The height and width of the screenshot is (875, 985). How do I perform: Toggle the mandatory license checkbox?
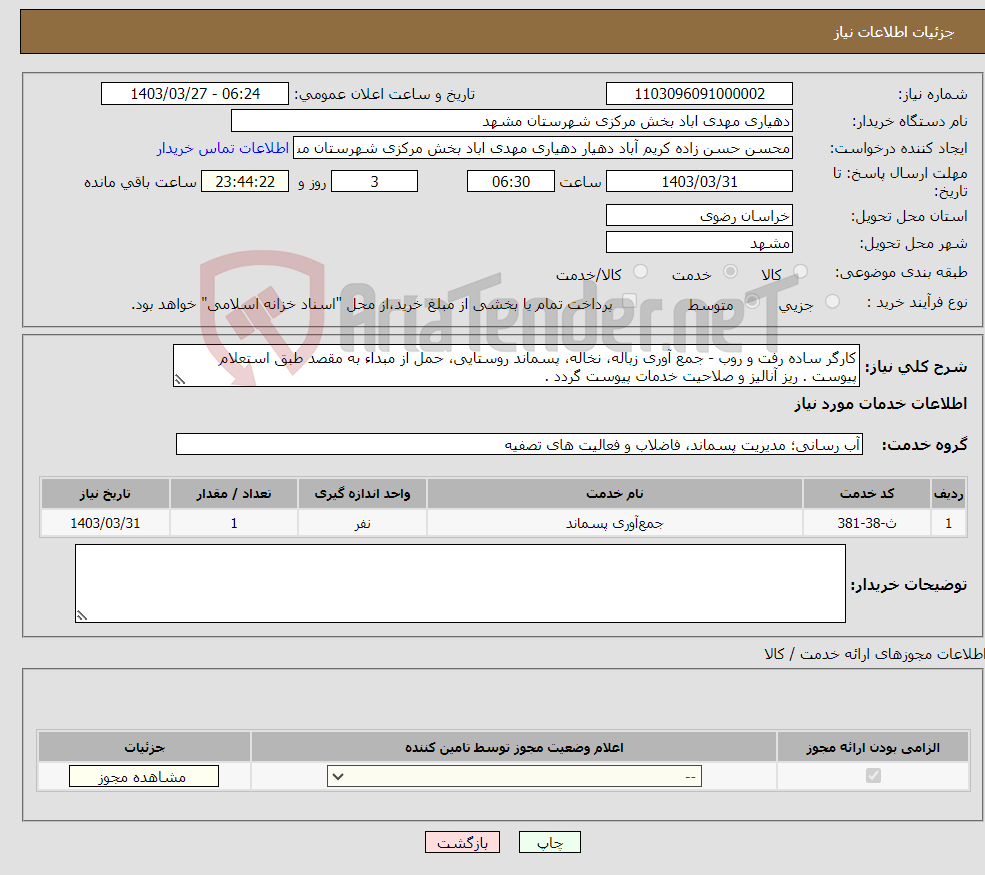tap(873, 776)
